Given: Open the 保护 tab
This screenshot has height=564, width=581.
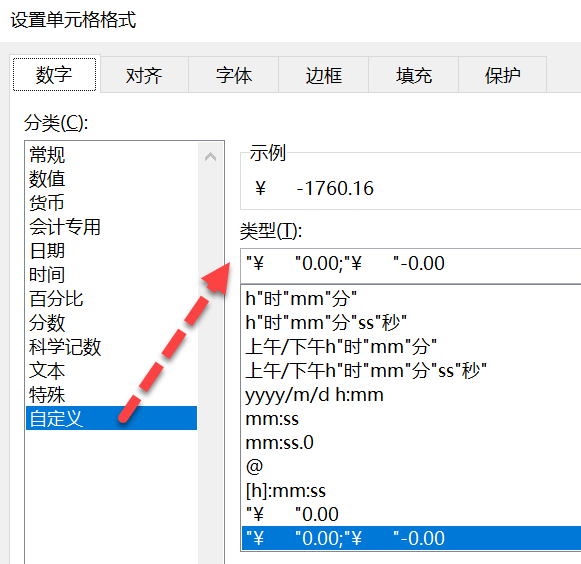Looking at the screenshot, I should tap(502, 75).
